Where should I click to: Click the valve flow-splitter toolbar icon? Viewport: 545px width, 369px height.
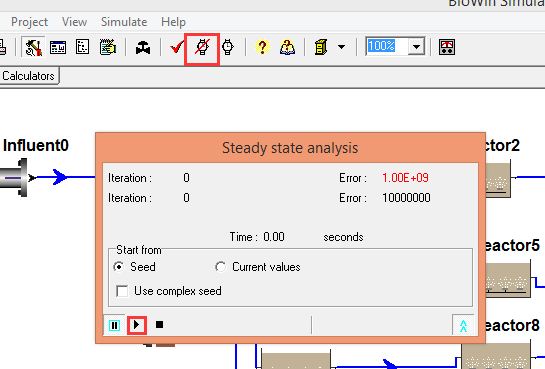point(143,48)
